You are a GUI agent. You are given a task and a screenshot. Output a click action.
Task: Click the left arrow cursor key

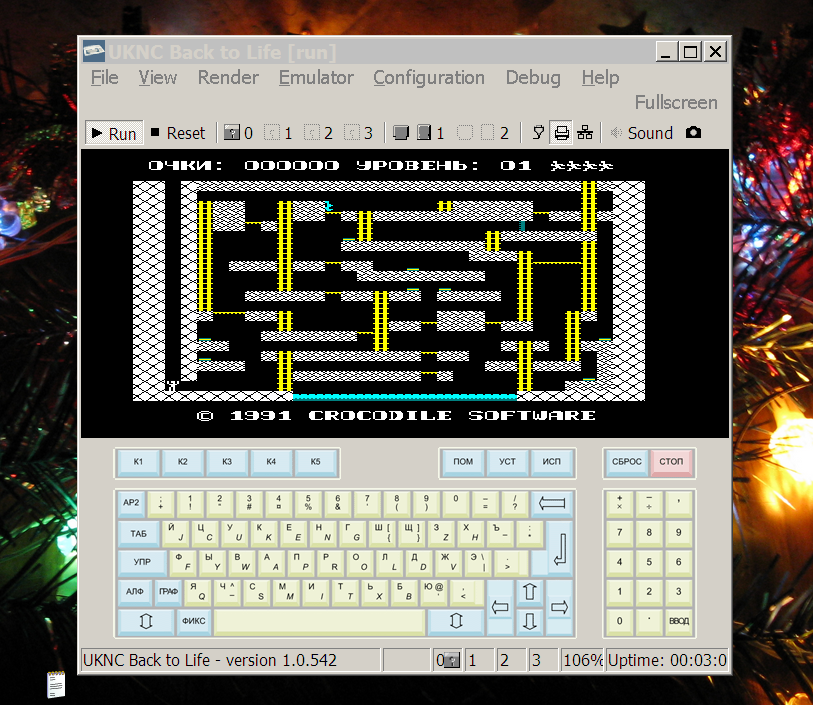point(500,607)
